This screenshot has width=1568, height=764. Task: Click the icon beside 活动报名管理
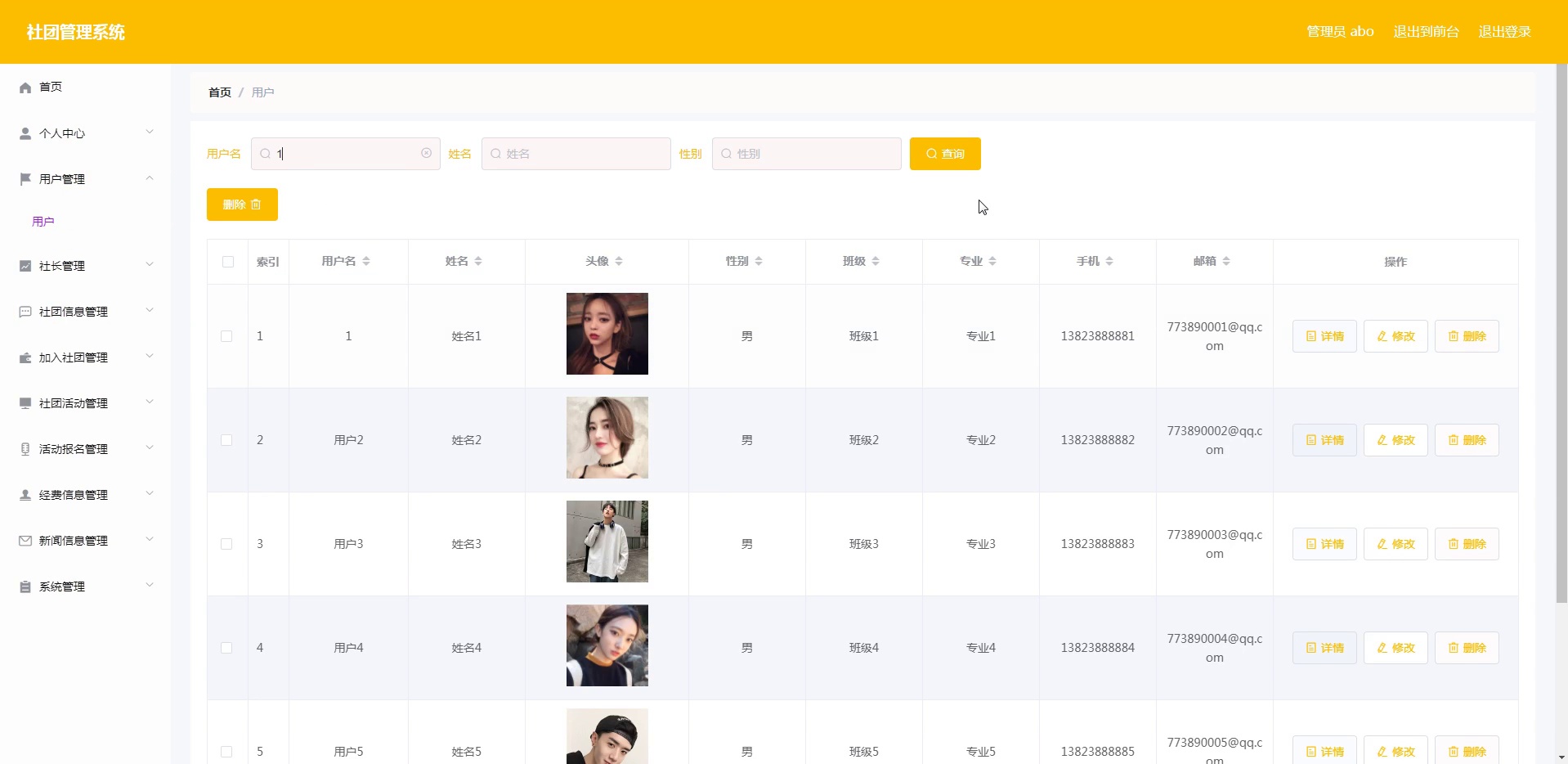click(x=25, y=449)
